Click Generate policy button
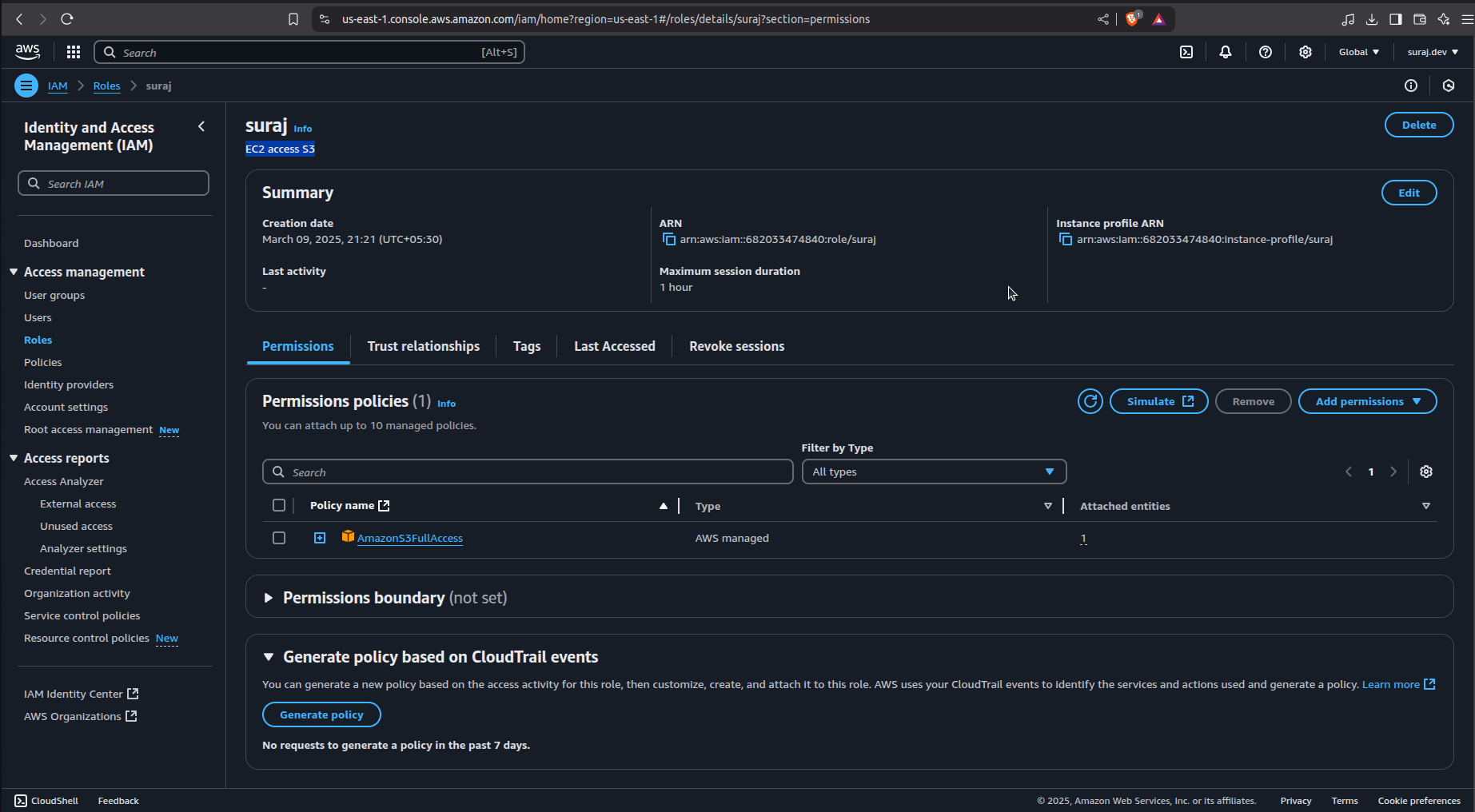Screen dimensions: 1475x812 [321, 714]
